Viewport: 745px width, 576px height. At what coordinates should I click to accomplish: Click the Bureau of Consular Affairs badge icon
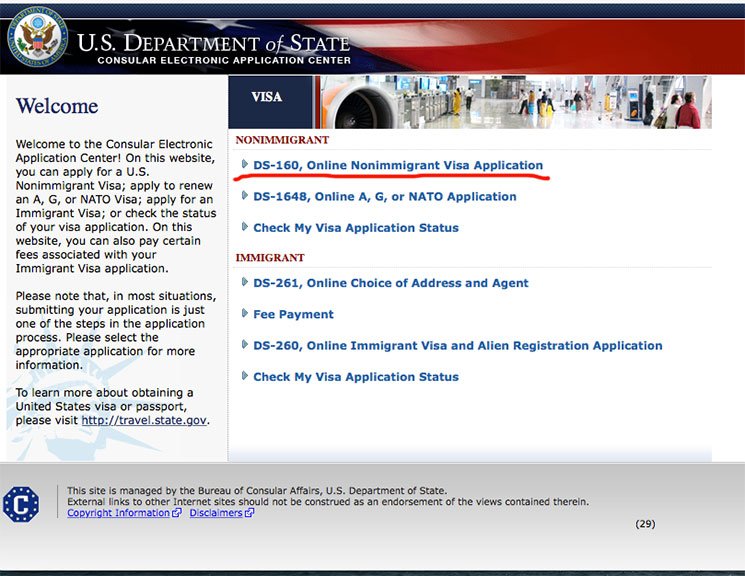[20, 504]
